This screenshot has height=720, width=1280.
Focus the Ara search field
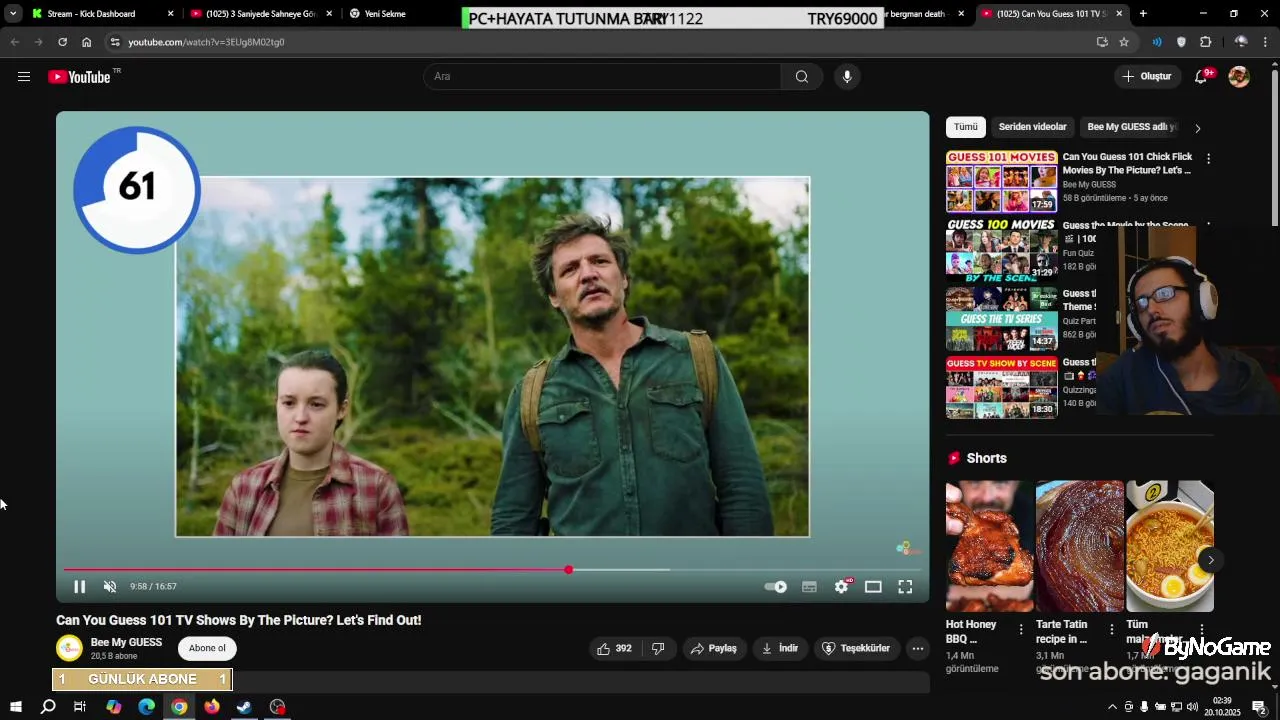[x=602, y=77]
